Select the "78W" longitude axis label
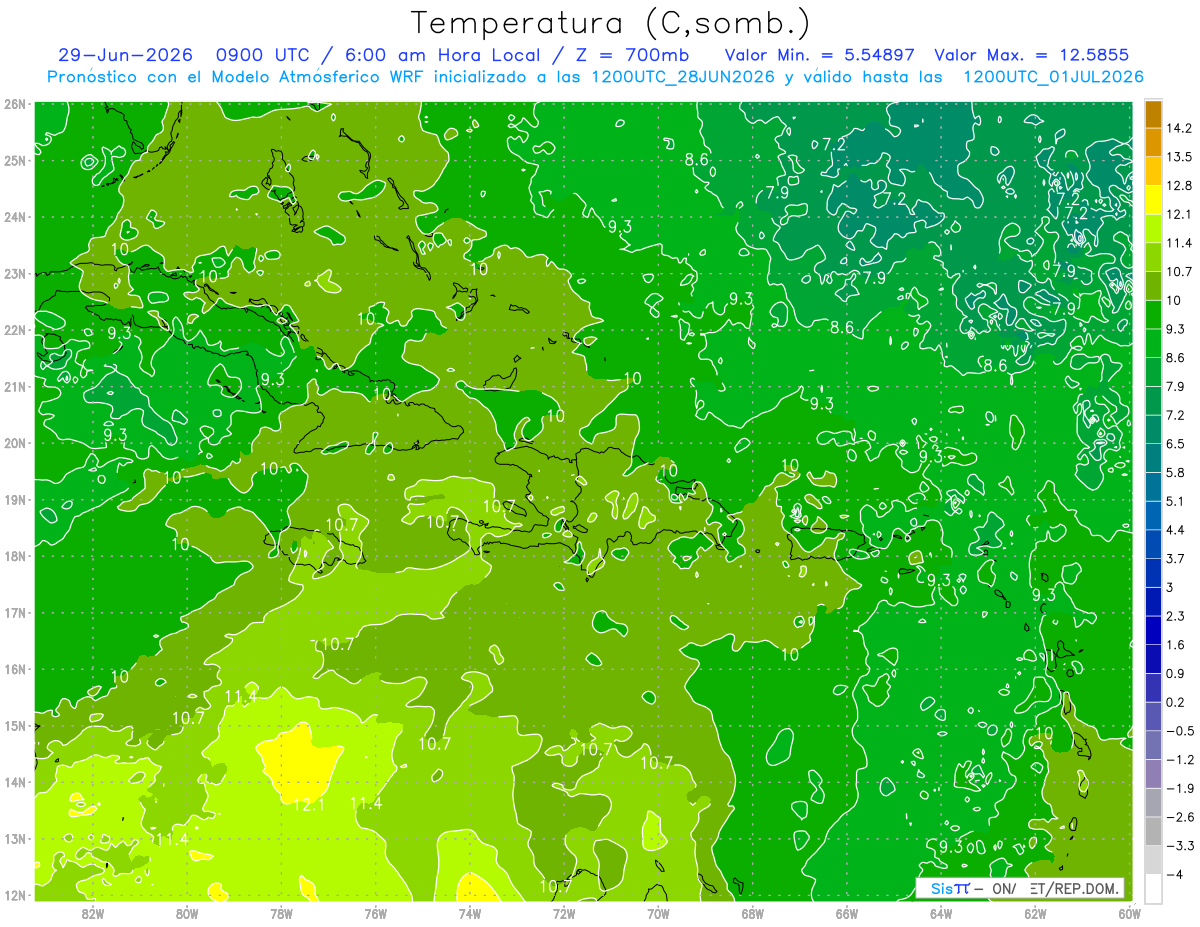Image resolution: width=1200 pixels, height=927 pixels. [281, 913]
